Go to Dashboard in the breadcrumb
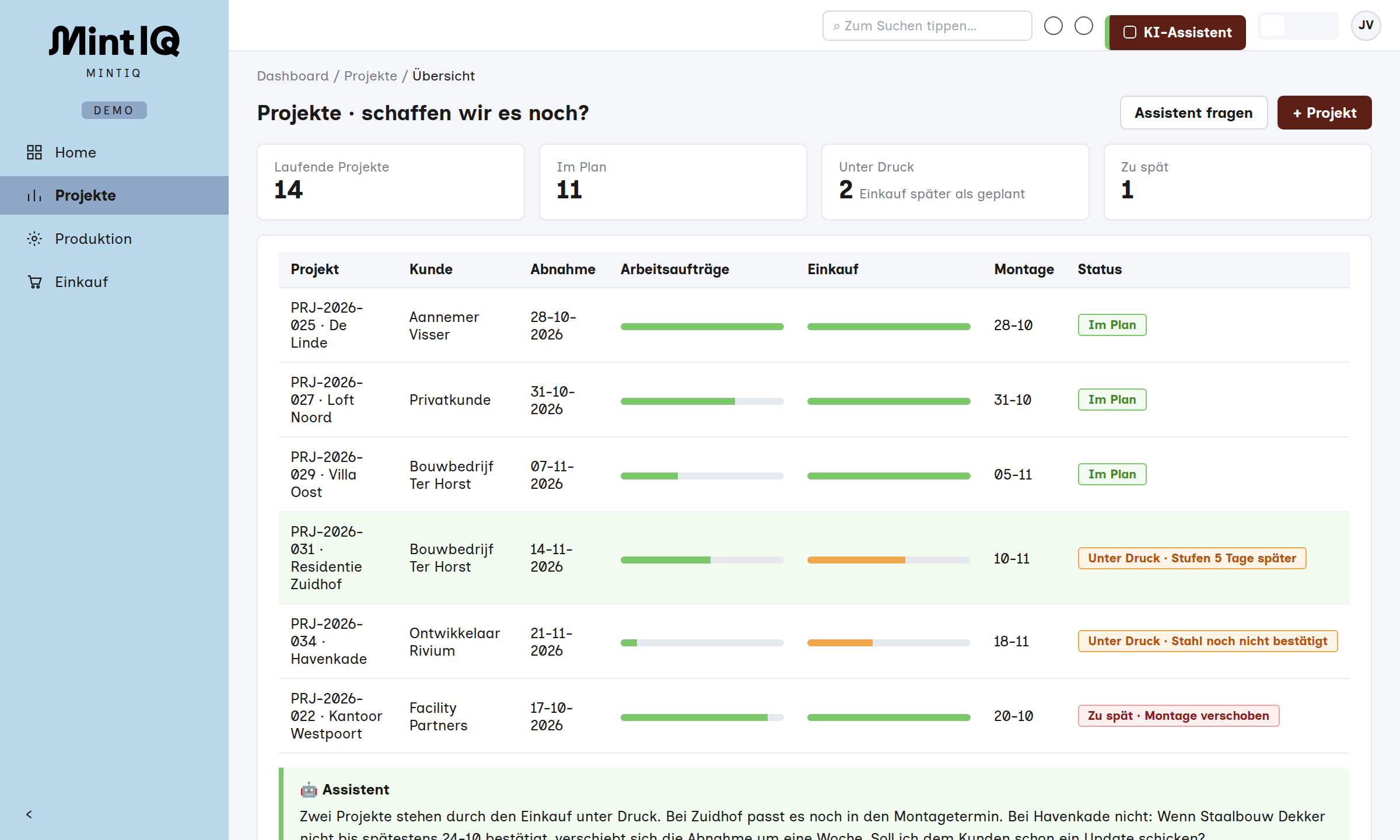The width and height of the screenshot is (1400, 840). click(x=293, y=76)
